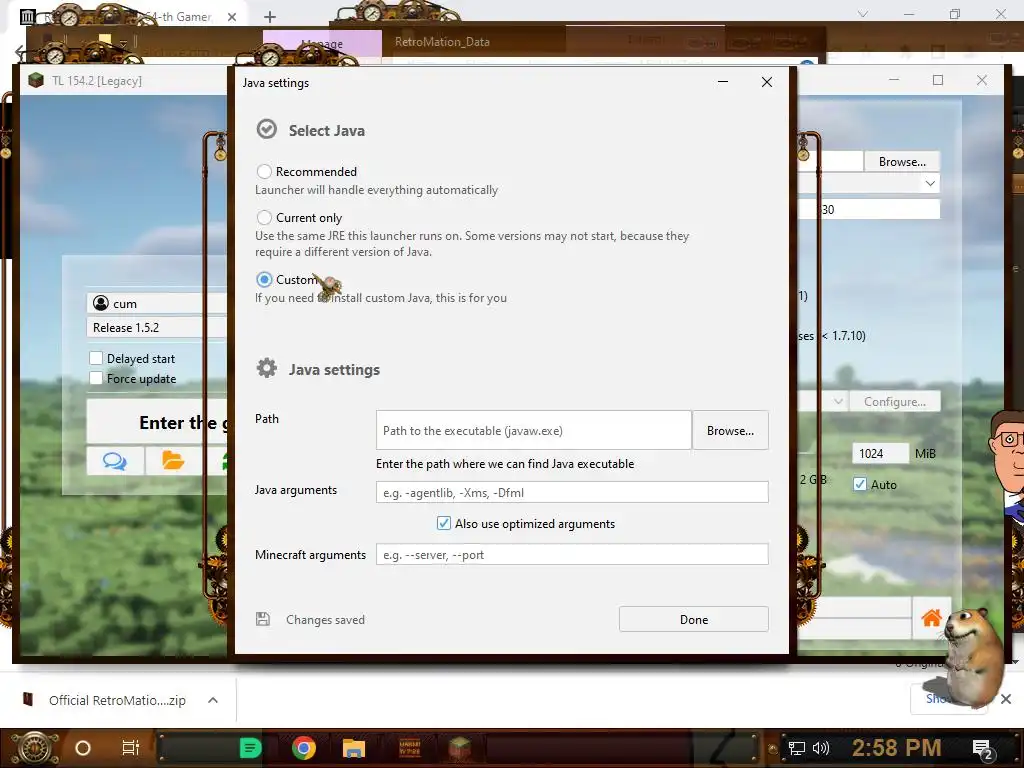Click the volume speaker tray icon
Viewport: 1024px width, 768px height.
point(821,748)
